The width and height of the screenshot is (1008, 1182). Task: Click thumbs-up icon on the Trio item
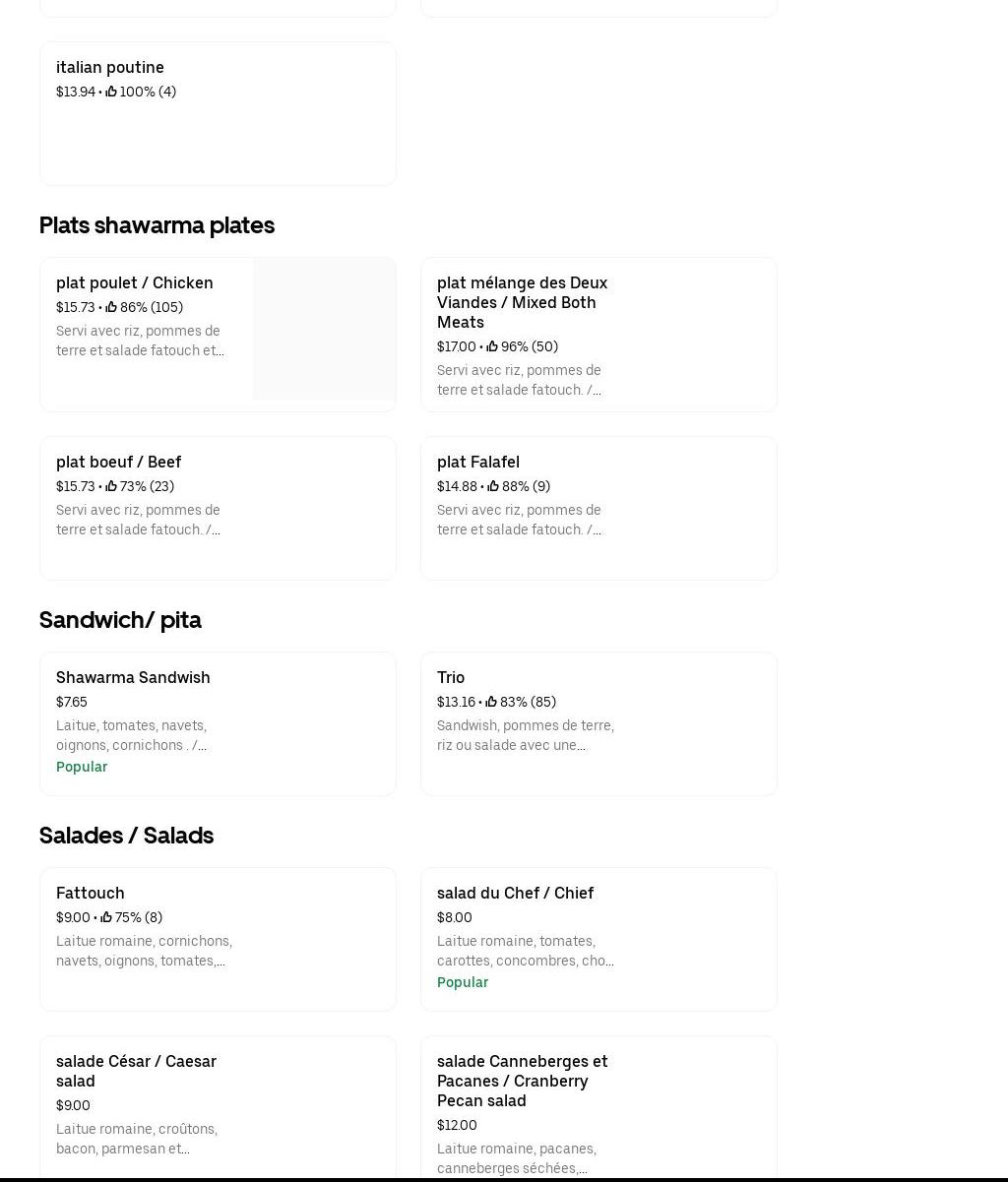tap(491, 702)
